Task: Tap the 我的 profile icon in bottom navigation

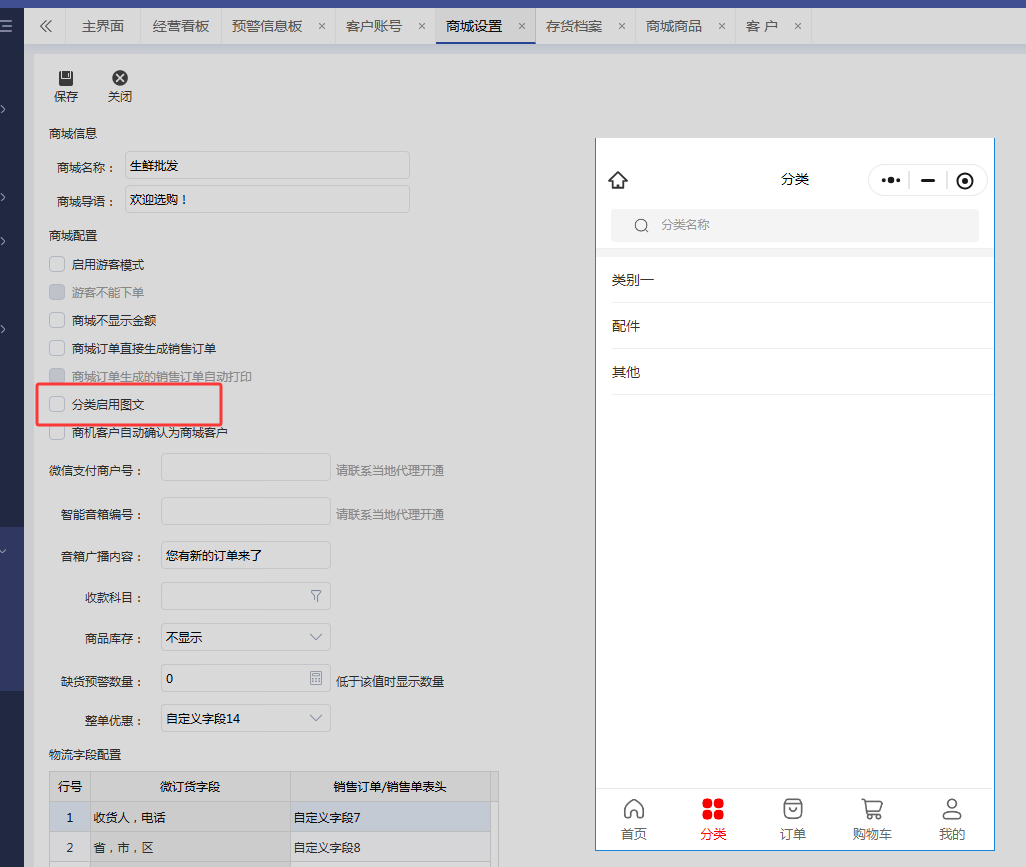Action: [952, 809]
